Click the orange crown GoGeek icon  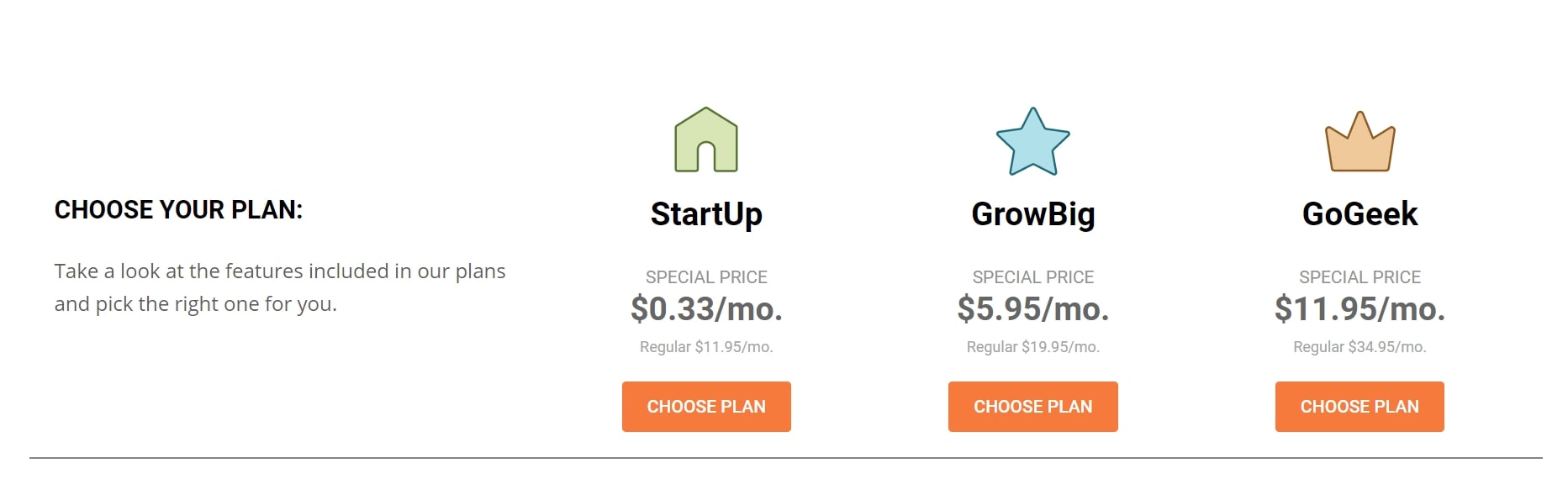(x=1359, y=141)
